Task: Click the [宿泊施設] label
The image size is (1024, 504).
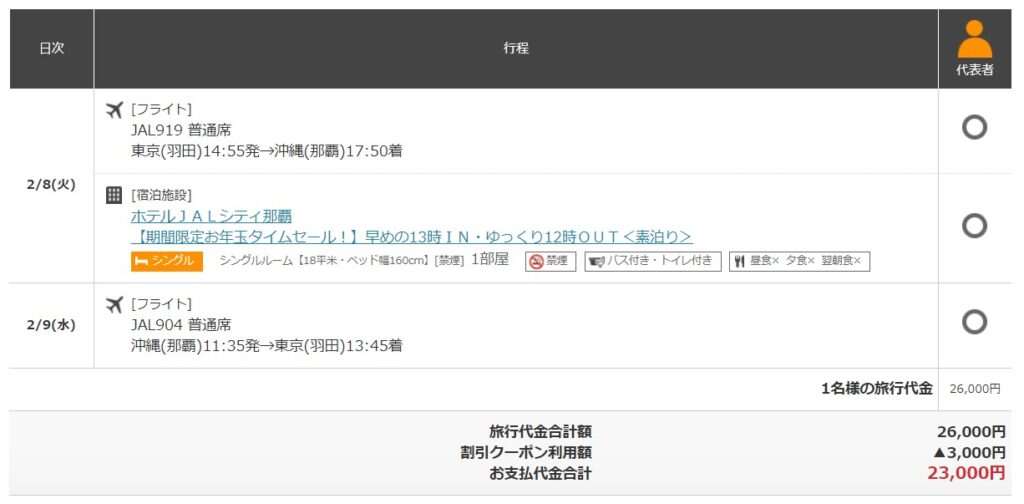Action: (x=161, y=195)
